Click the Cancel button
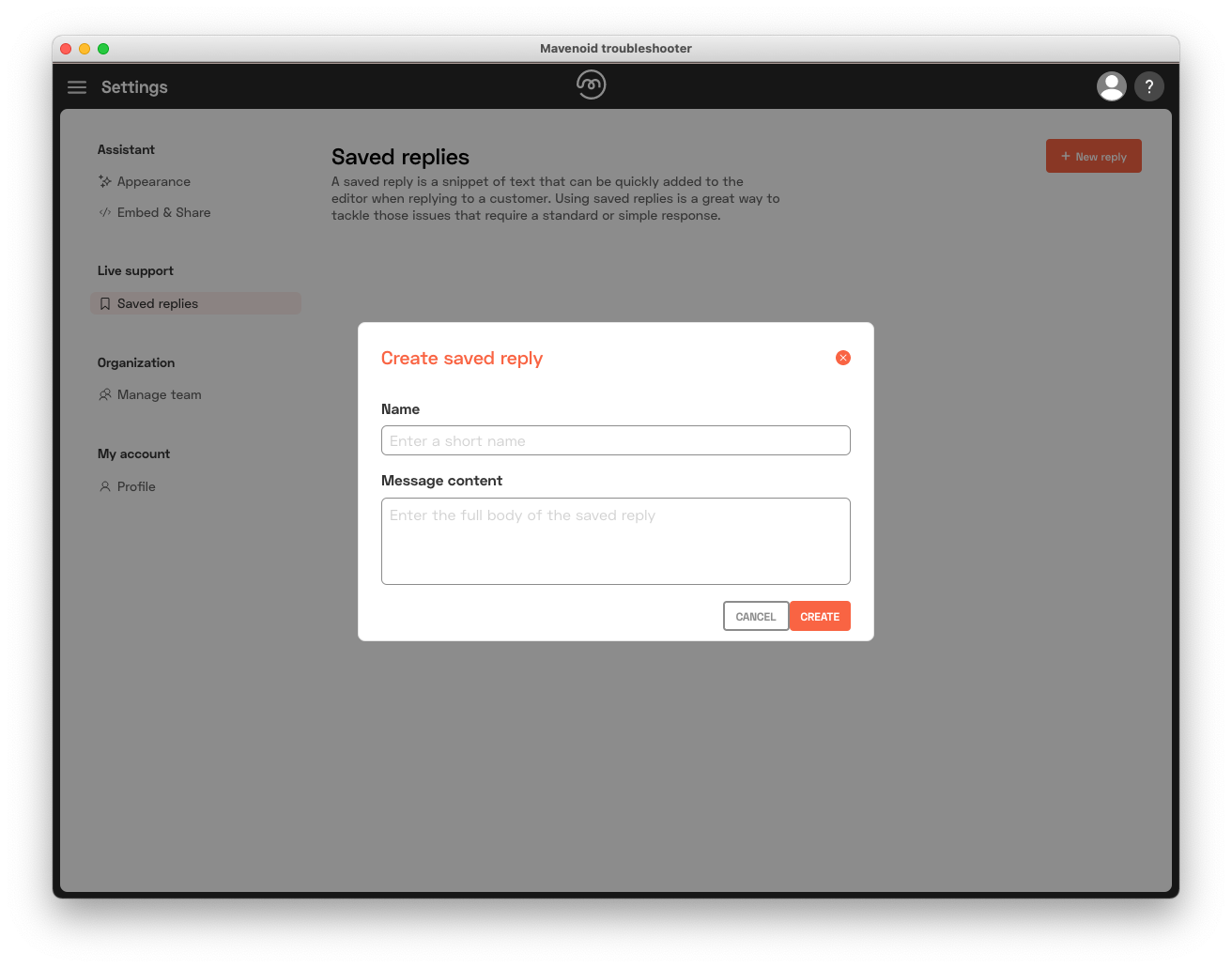The width and height of the screenshot is (1232, 968). coord(756,616)
